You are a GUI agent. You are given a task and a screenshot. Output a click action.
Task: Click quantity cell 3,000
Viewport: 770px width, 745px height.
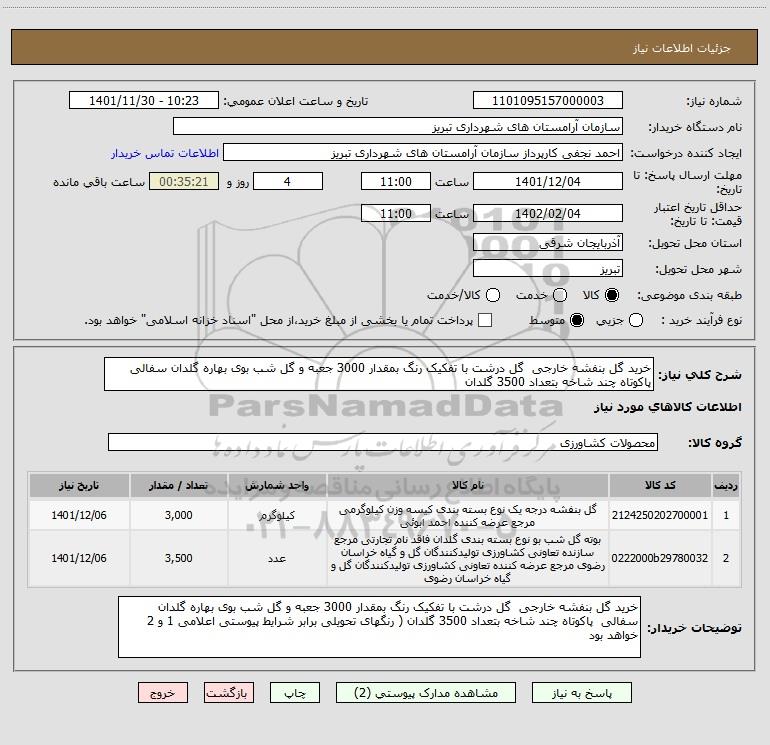[179, 515]
